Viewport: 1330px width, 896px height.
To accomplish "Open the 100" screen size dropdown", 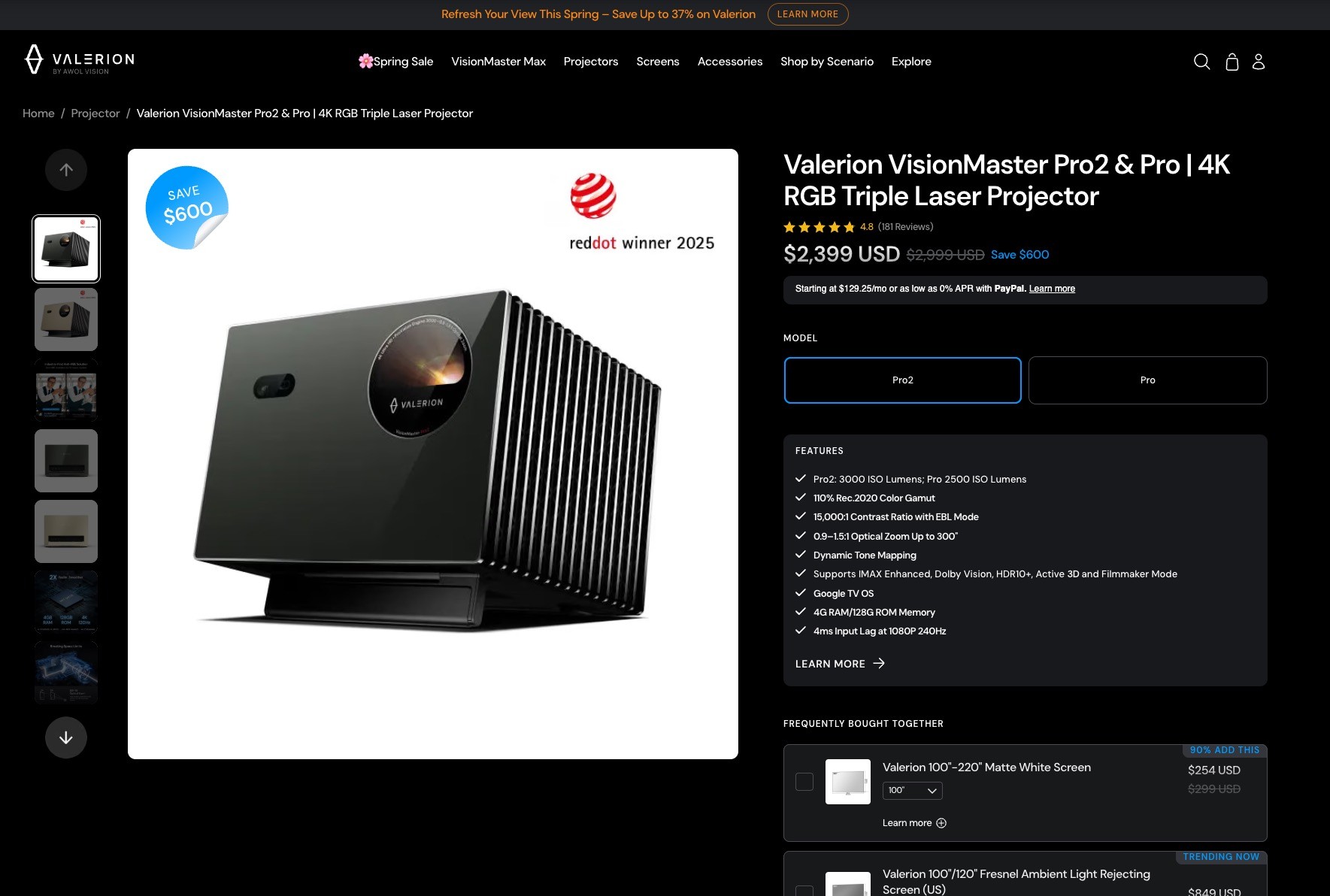I will 912,791.
